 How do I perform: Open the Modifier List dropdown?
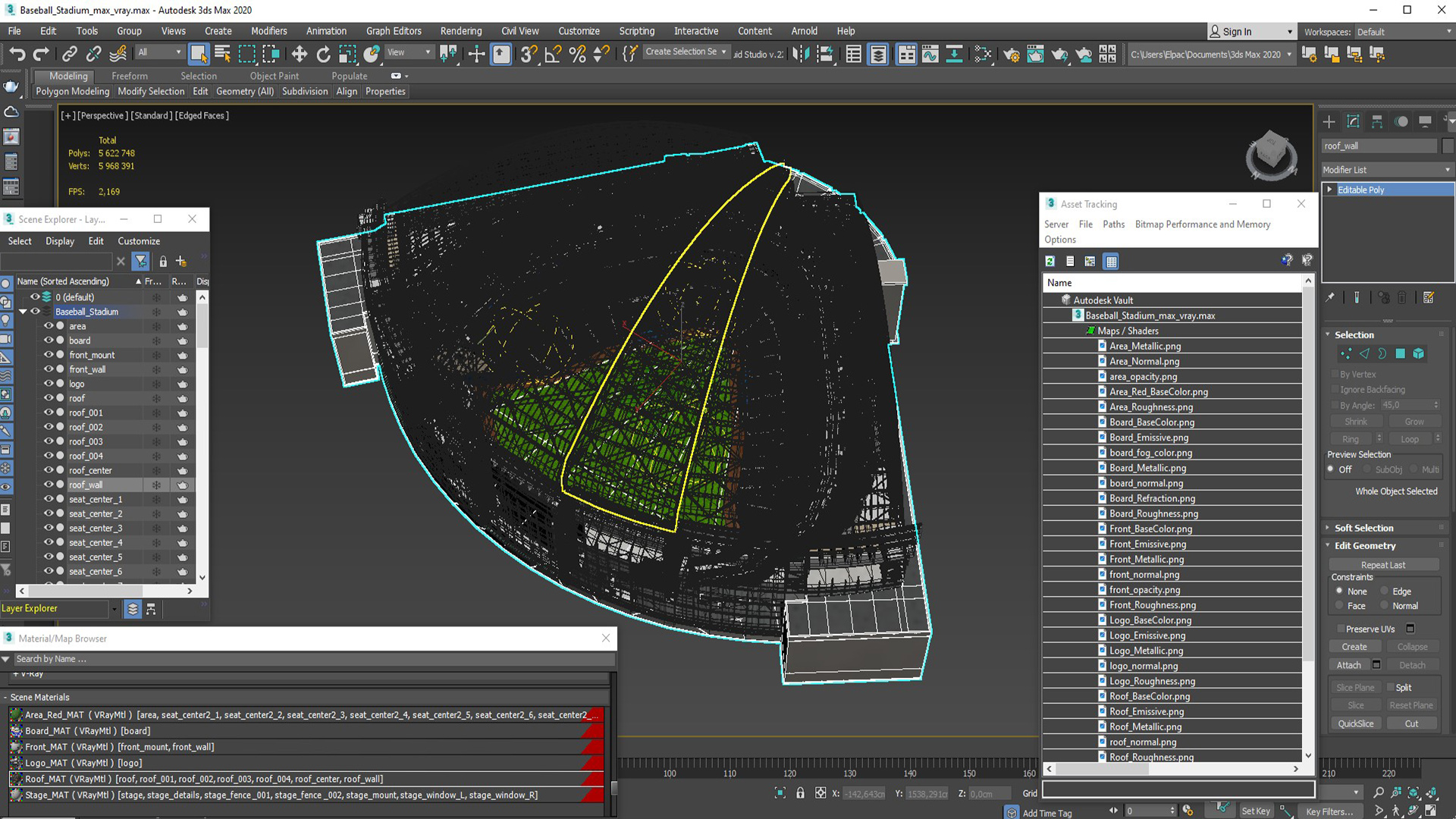[x=1385, y=170]
